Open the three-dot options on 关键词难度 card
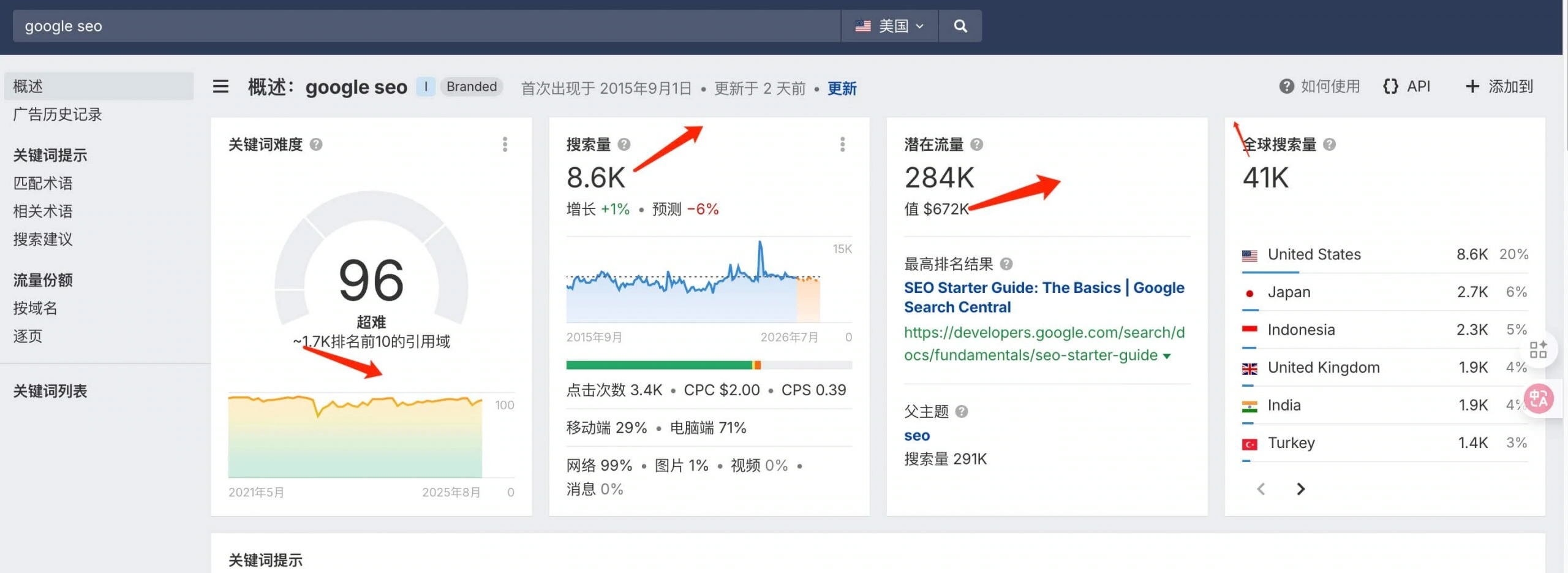 505,145
